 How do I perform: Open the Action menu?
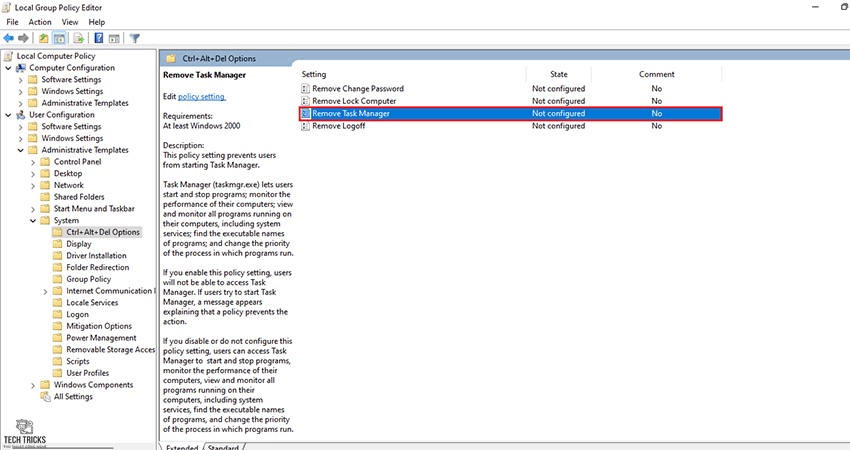pyautogui.click(x=40, y=22)
